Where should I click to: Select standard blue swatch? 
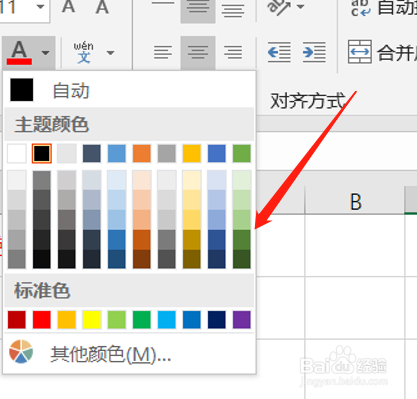tap(192, 320)
